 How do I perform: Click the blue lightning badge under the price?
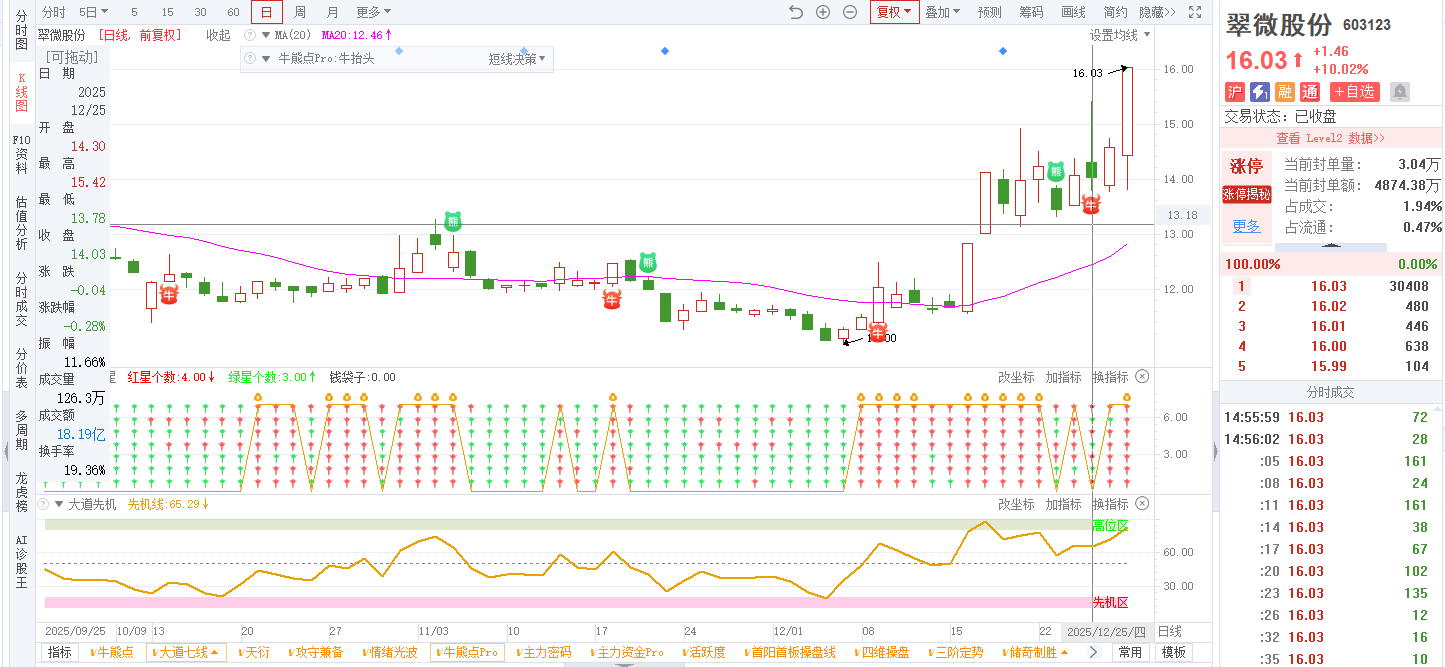coord(1260,92)
